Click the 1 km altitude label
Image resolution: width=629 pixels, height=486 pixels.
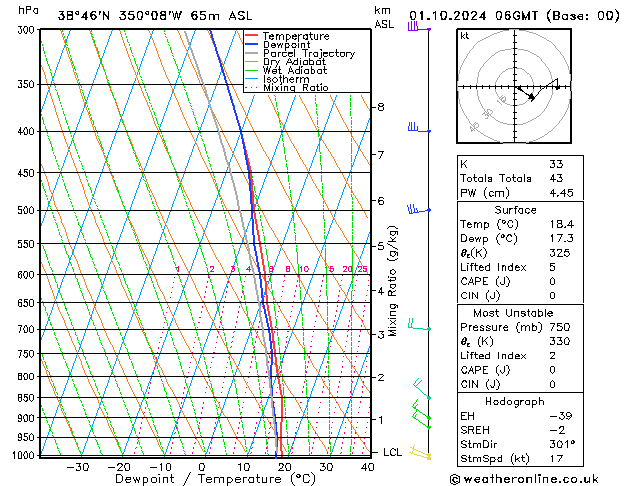[380, 420]
